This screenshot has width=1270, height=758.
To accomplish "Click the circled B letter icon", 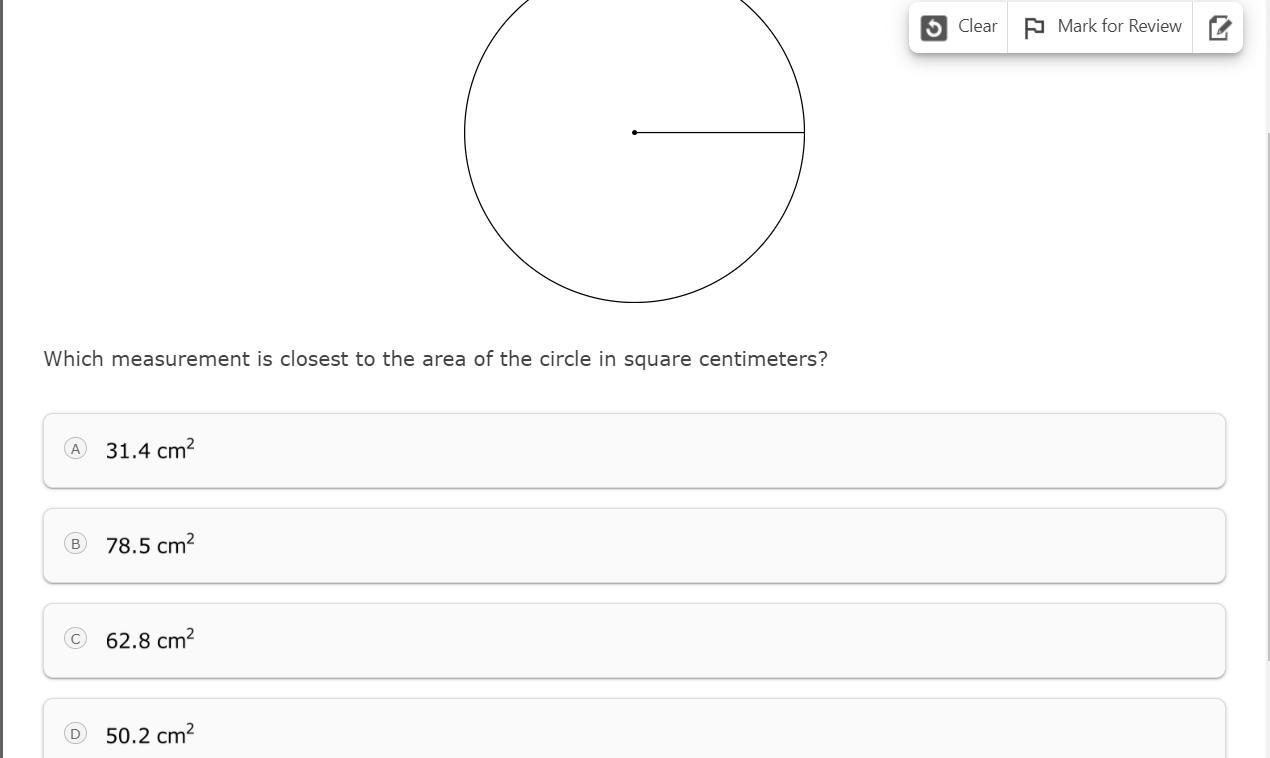I will (75, 544).
